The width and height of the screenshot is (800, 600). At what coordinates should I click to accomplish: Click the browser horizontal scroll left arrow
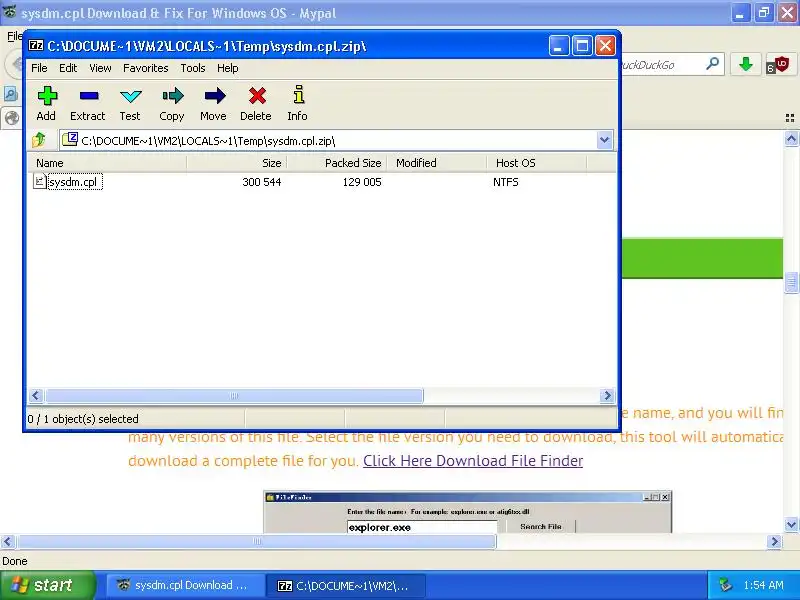click(7, 541)
